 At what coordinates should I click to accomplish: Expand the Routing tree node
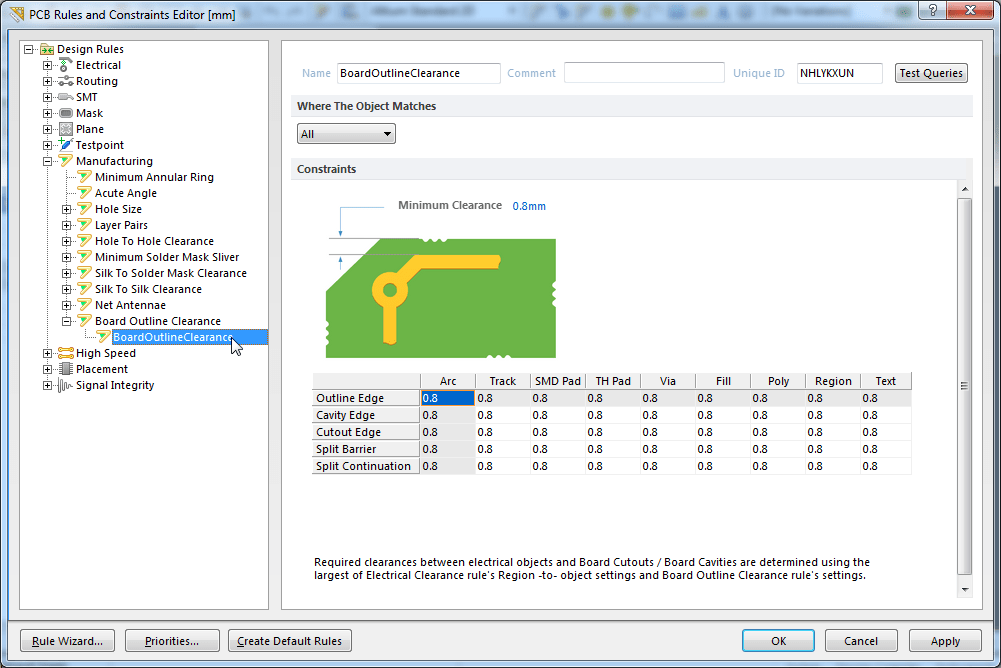(47, 81)
